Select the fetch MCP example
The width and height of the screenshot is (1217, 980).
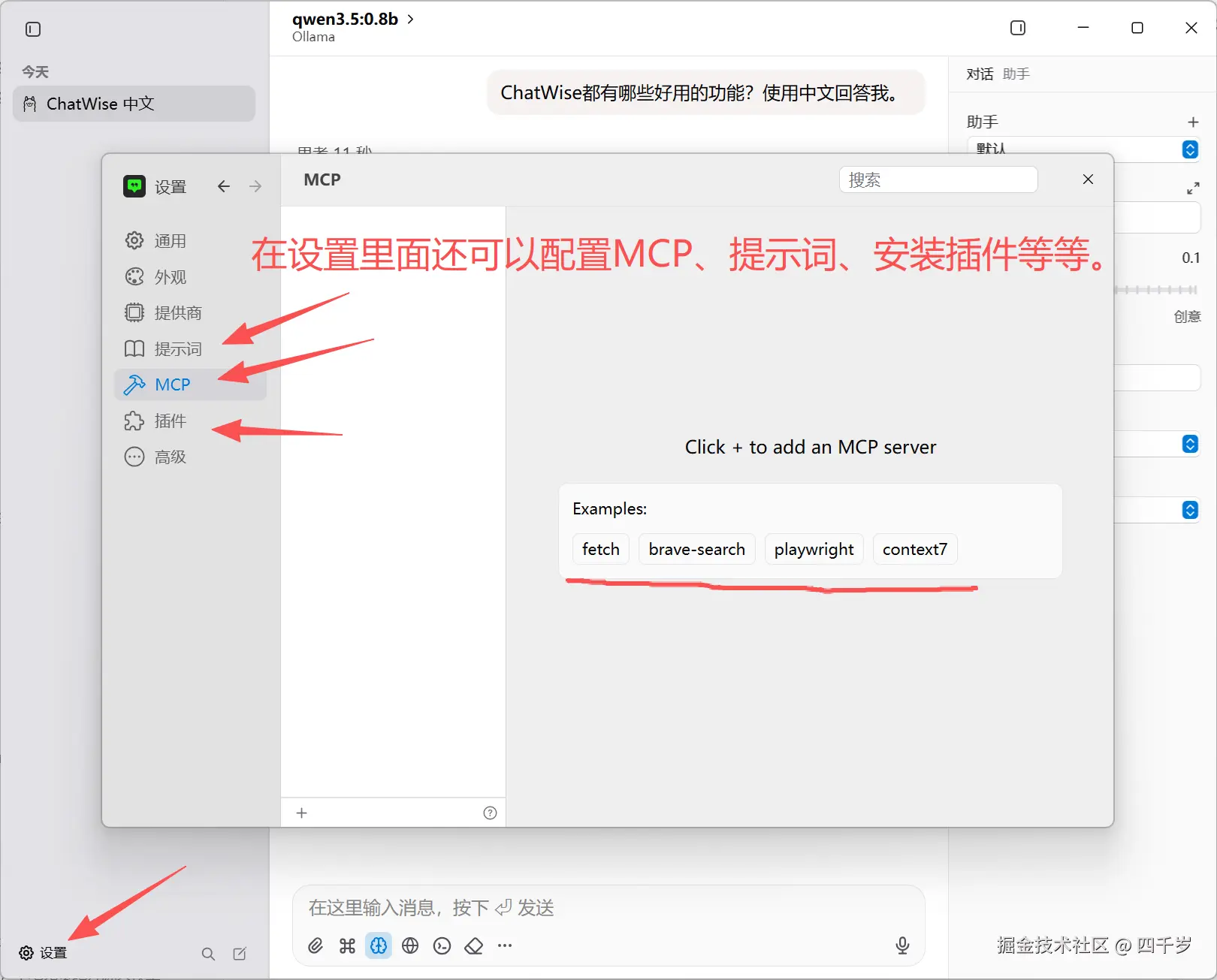pyautogui.click(x=600, y=549)
